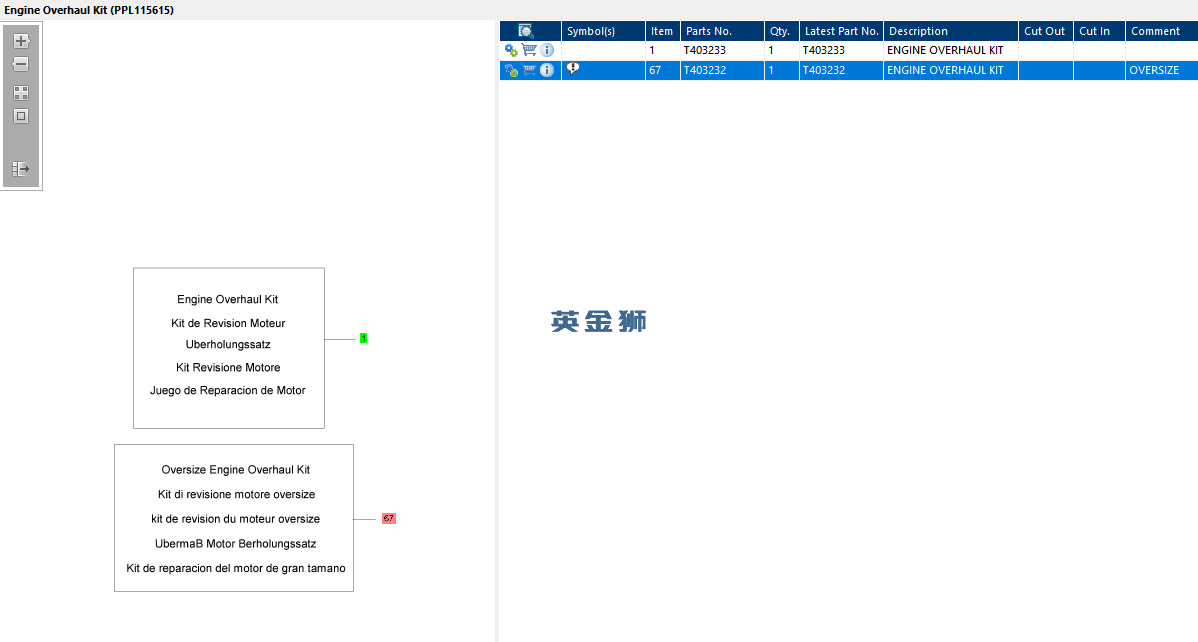Select the green callout marker 1
This screenshot has height=642, width=1198.
(364, 338)
